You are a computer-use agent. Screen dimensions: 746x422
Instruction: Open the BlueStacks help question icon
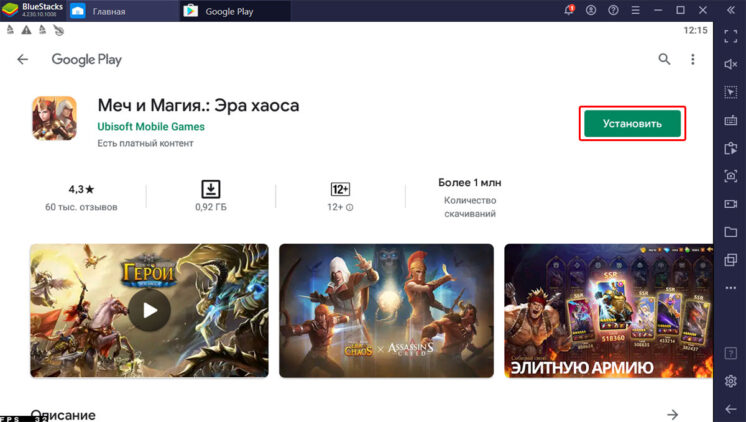pyautogui.click(x=613, y=10)
